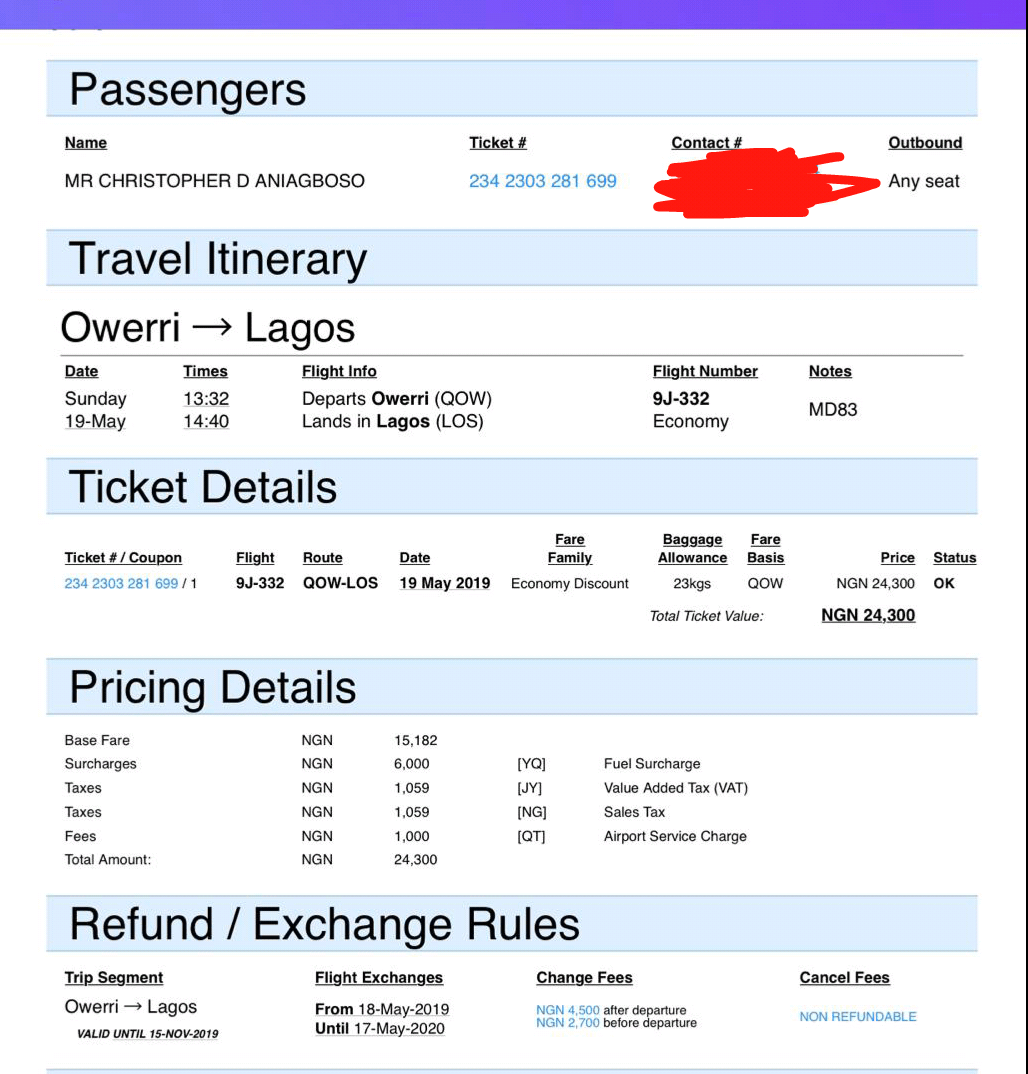Open ticket number link under Passengers
The width and height of the screenshot is (1028, 1074).
542,181
